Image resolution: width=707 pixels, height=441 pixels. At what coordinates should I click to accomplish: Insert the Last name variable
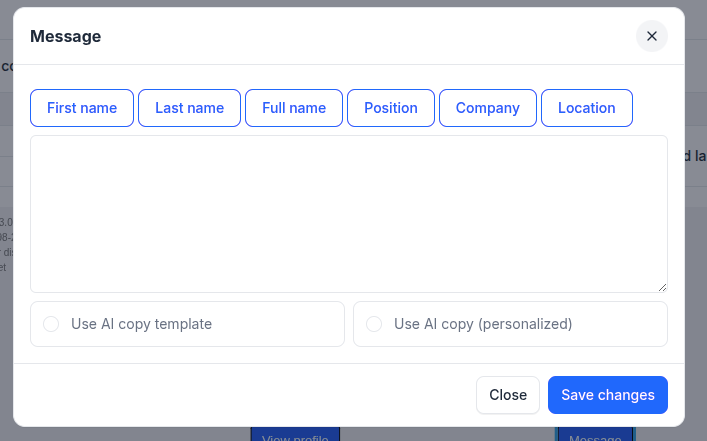(189, 108)
